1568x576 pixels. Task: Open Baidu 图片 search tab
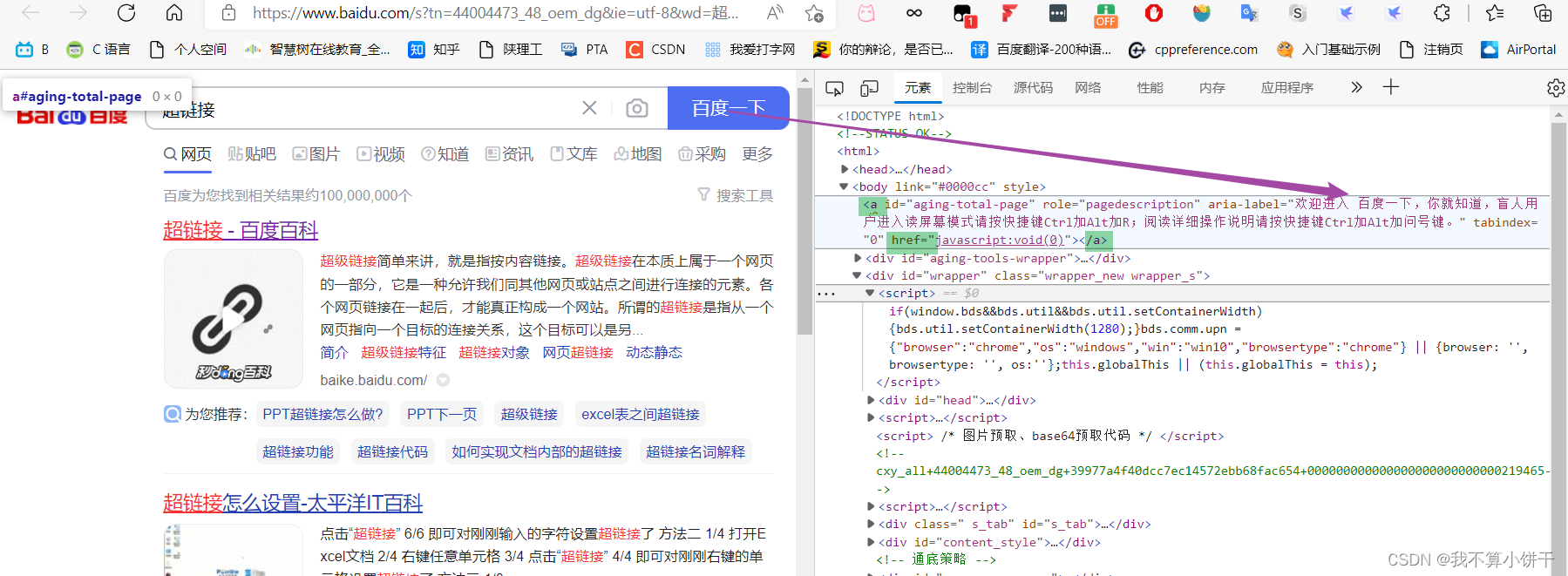click(x=316, y=154)
